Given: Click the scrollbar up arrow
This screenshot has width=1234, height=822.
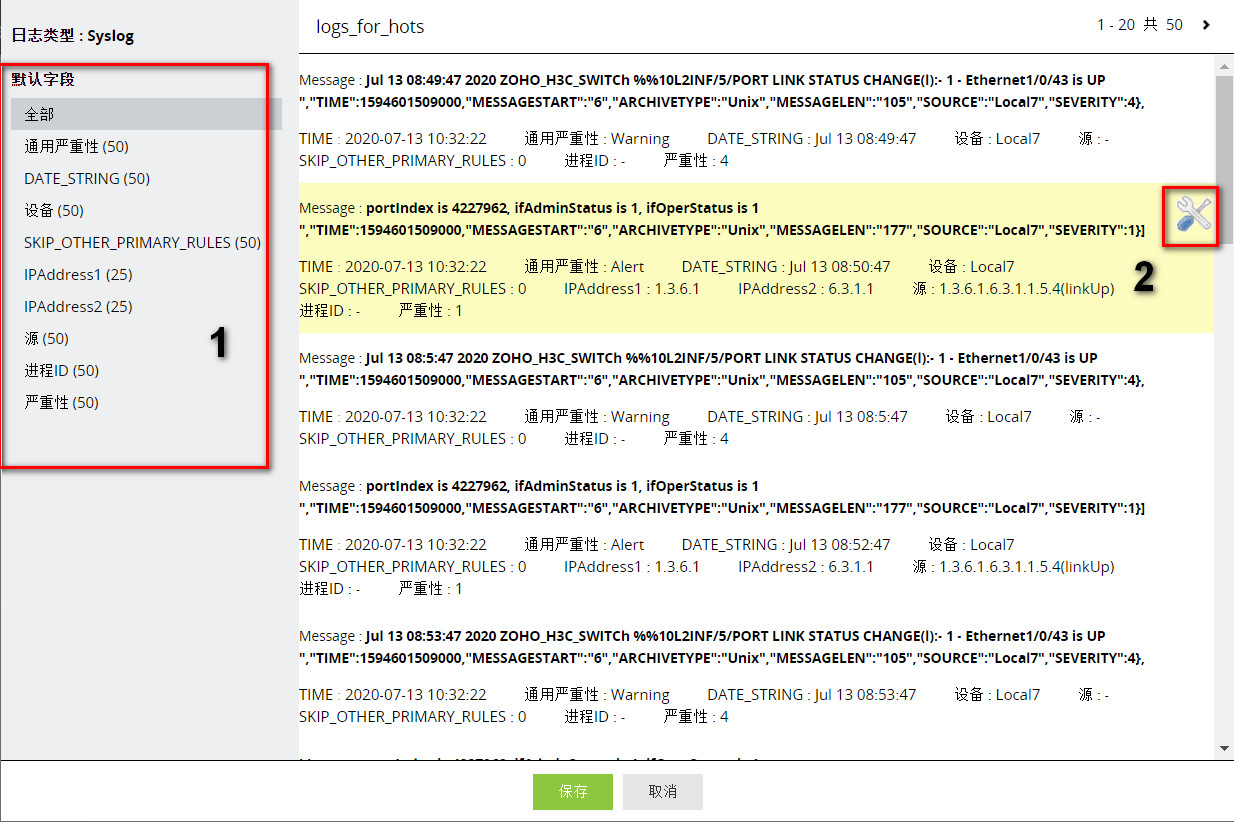Looking at the screenshot, I should point(1224,66).
